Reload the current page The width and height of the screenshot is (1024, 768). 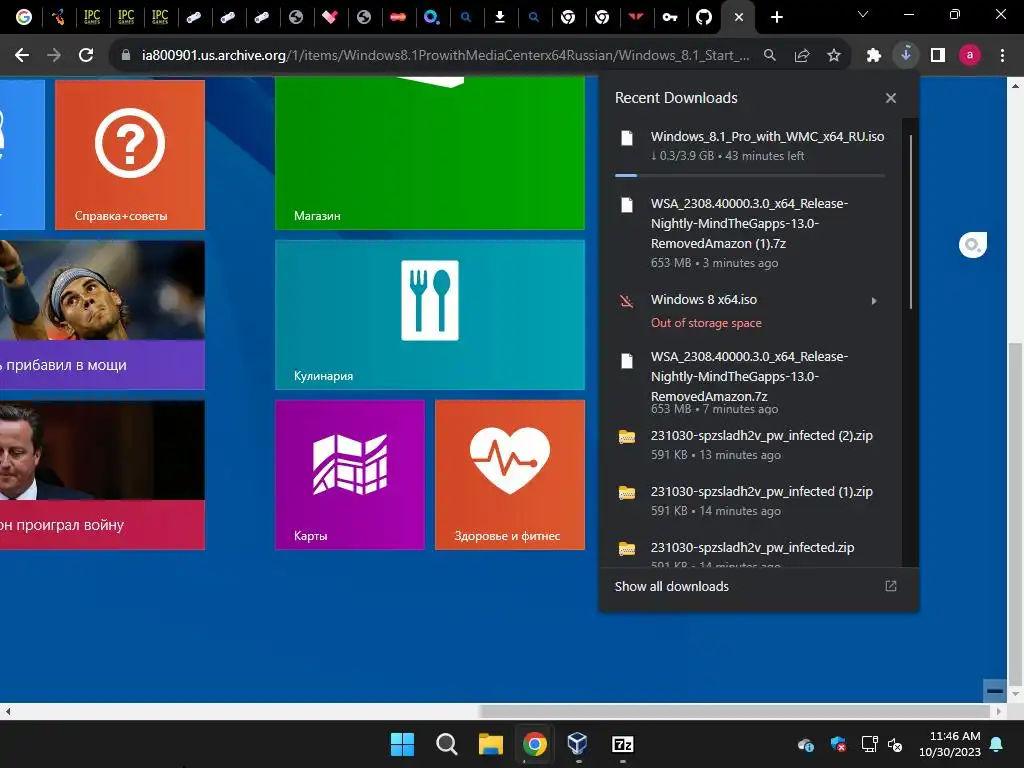(86, 56)
